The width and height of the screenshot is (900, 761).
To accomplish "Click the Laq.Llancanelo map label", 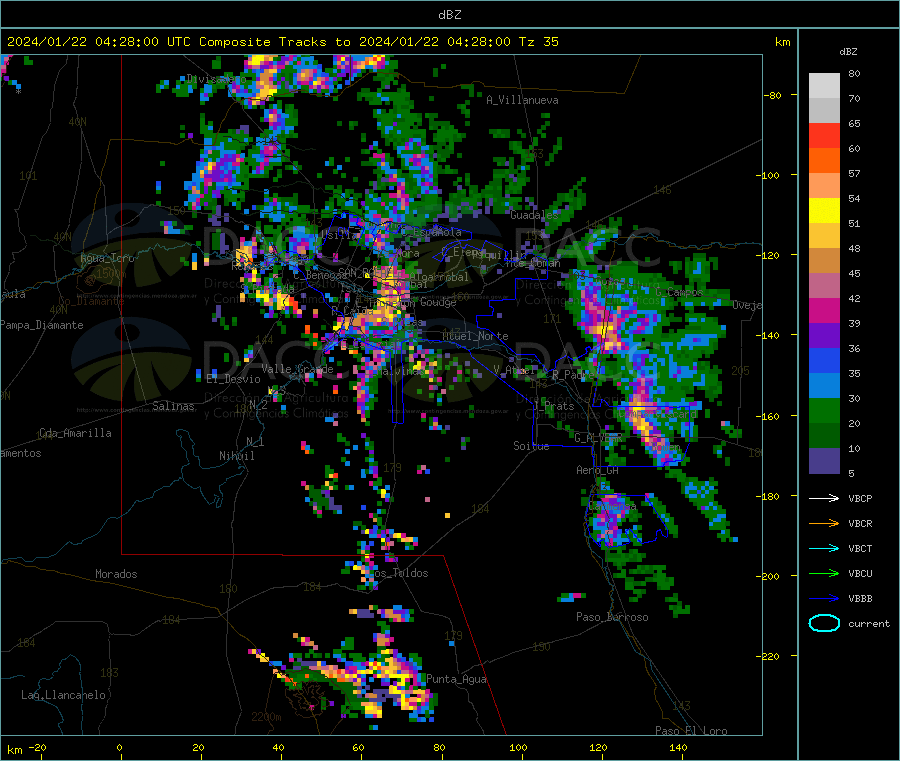I will point(63,695).
